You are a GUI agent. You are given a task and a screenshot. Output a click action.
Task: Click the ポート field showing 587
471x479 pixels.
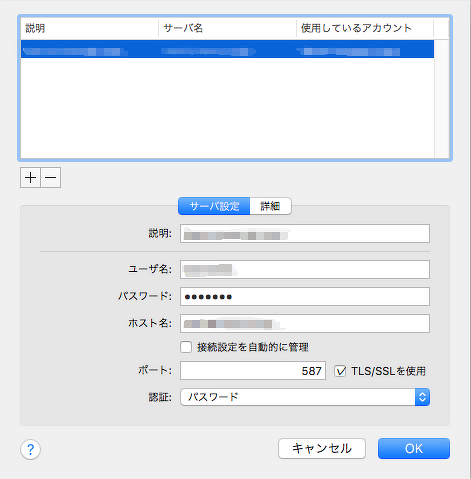point(253,371)
